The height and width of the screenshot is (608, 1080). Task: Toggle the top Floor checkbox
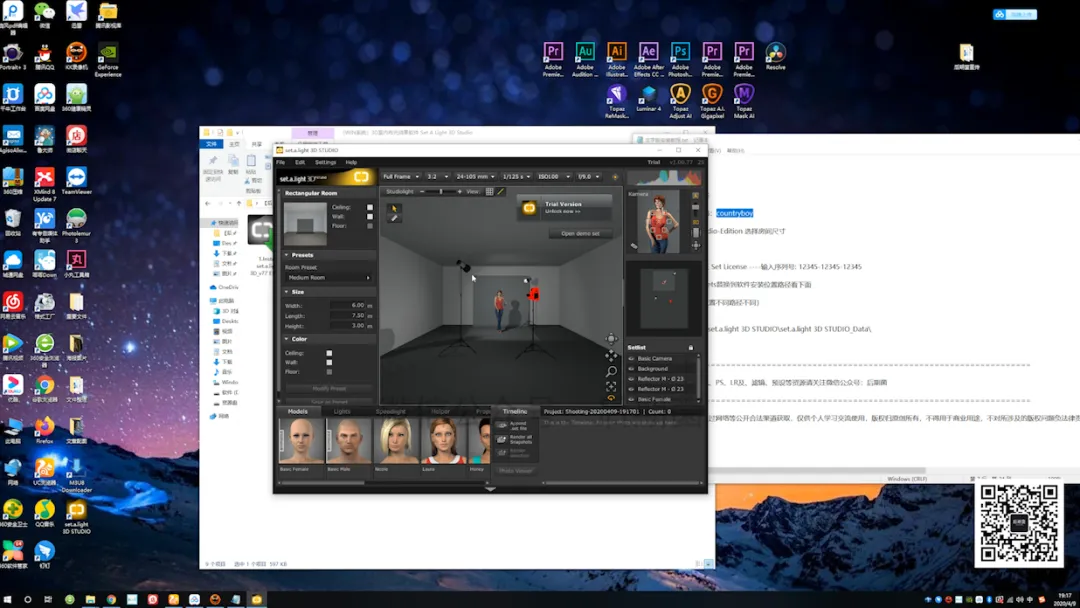370,226
